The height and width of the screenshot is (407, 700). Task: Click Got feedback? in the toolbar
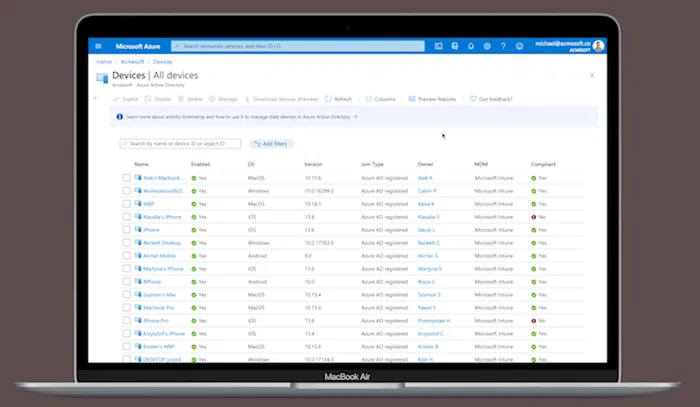tap(491, 99)
